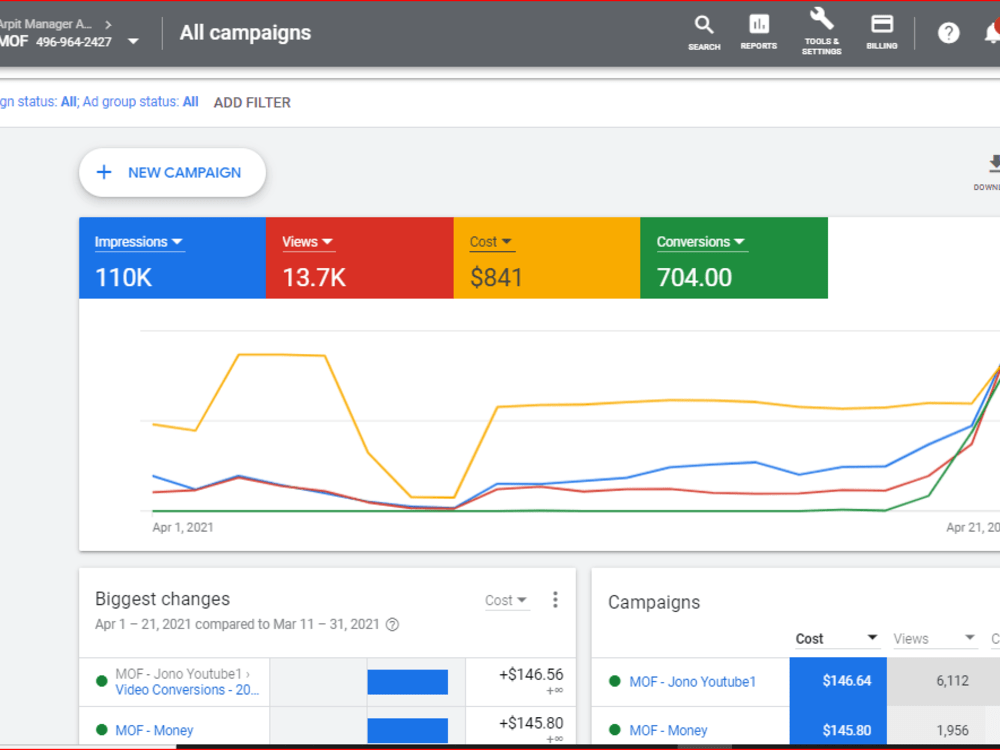Click the +$145.80 change value
The width and height of the screenshot is (1000, 750).
pos(531,723)
